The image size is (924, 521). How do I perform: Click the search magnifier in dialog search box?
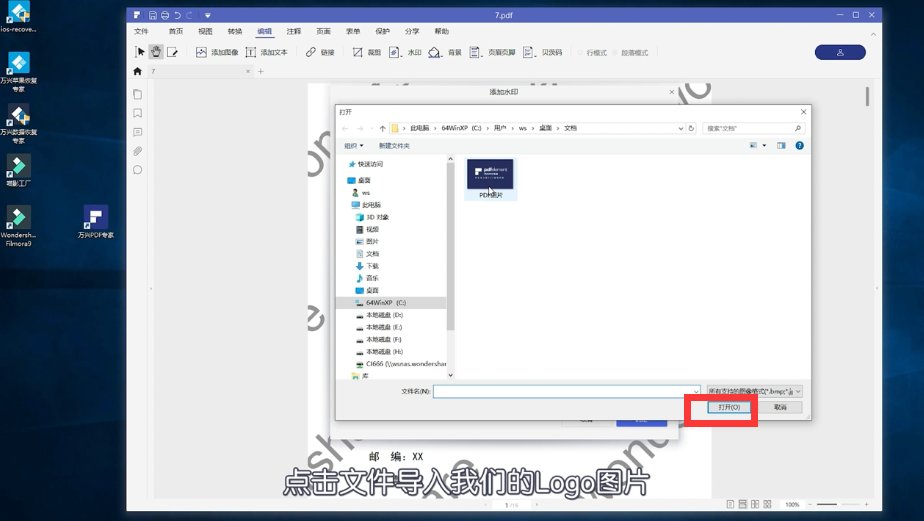coord(798,128)
